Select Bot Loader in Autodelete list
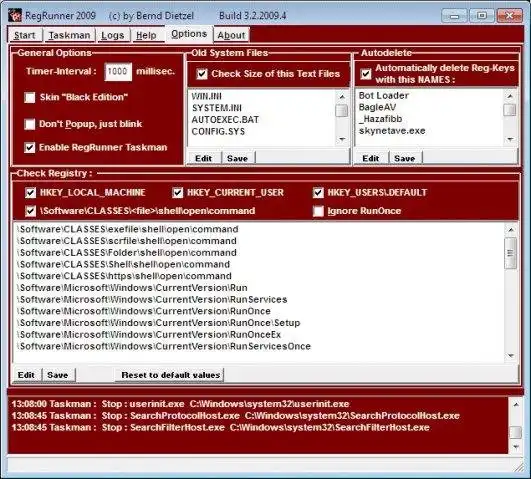This screenshot has width=531, height=479. tap(384, 96)
